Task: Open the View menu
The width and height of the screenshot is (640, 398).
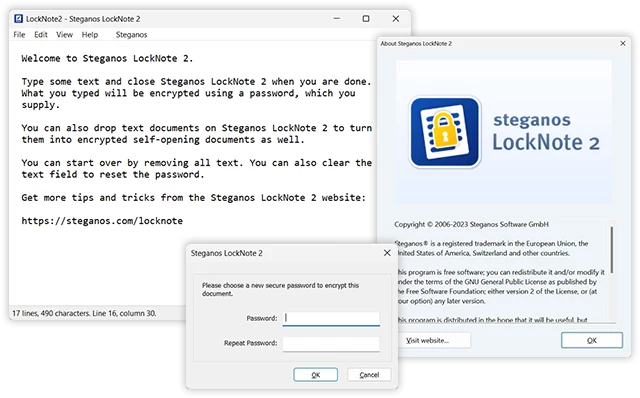Action: [64, 35]
